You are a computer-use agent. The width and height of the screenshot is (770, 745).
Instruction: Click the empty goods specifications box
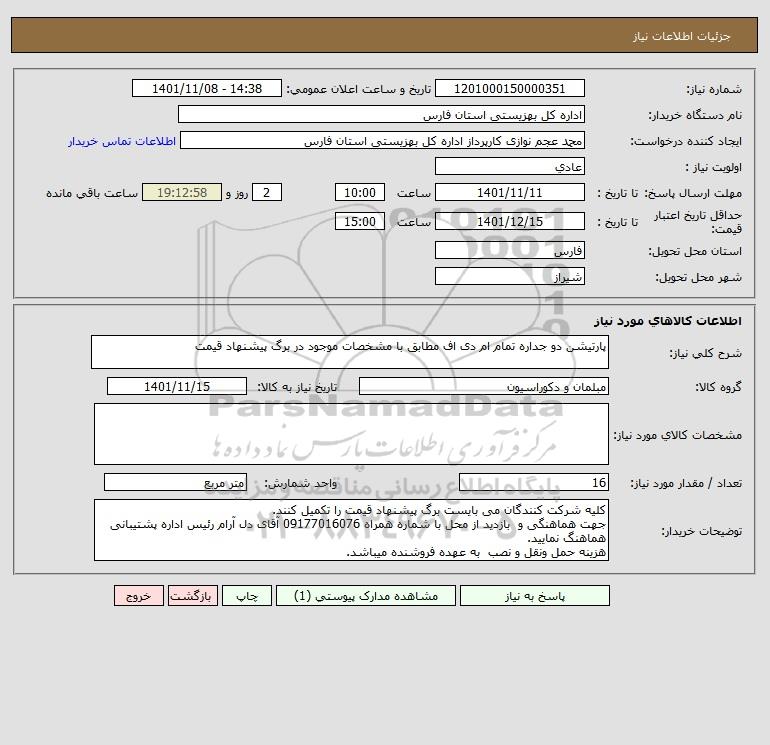[351, 434]
